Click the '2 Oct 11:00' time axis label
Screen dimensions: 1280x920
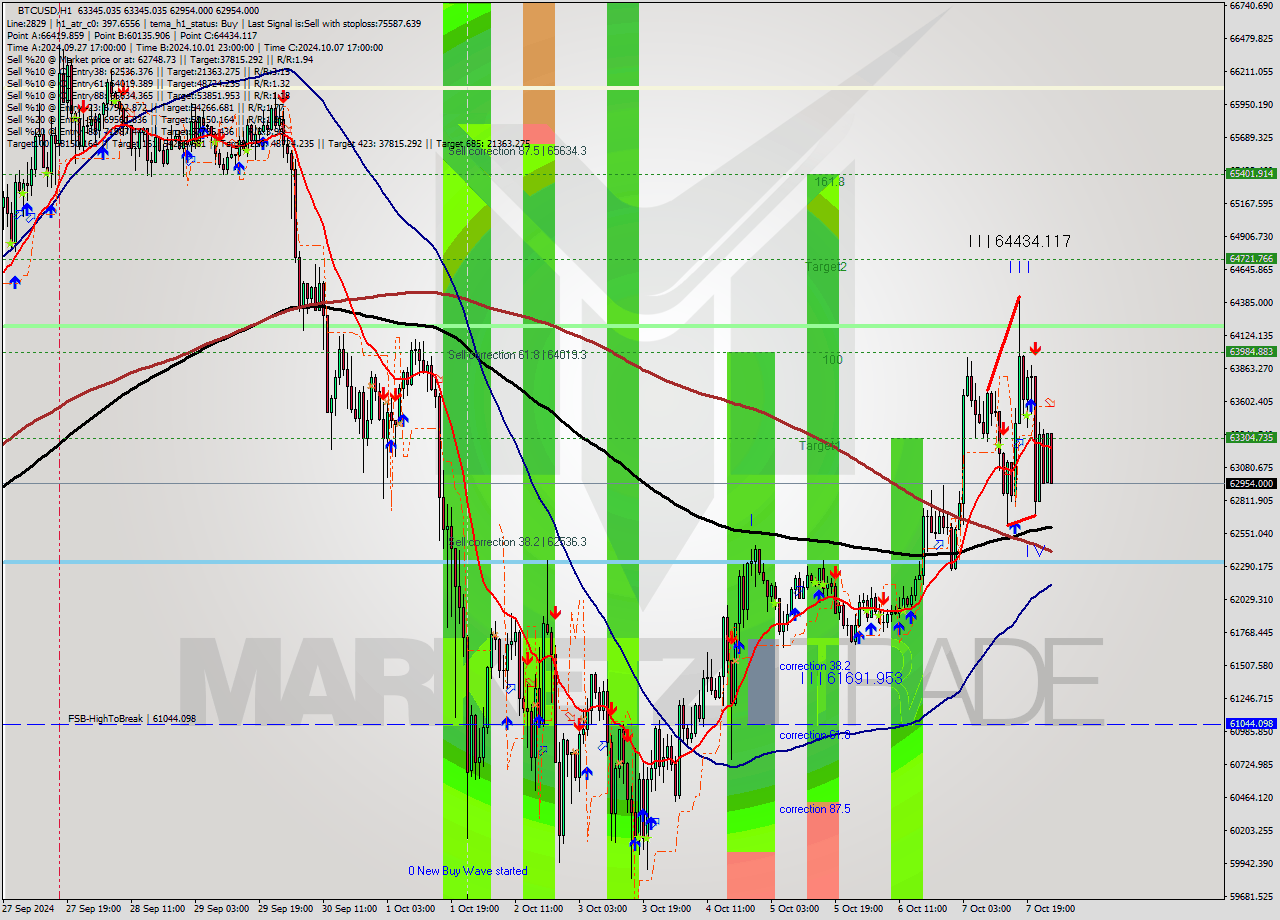click(x=538, y=909)
